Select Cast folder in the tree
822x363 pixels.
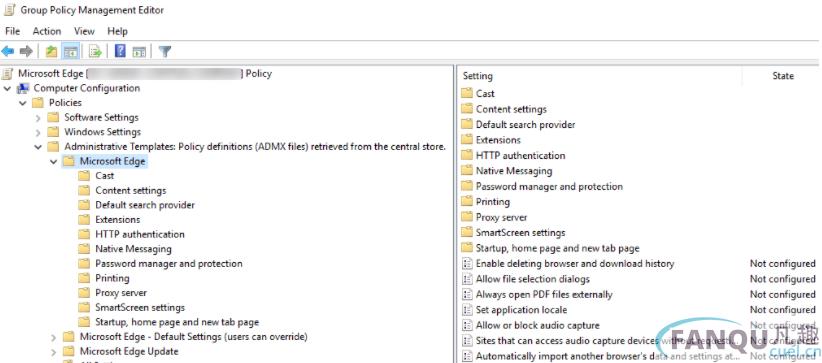104,176
